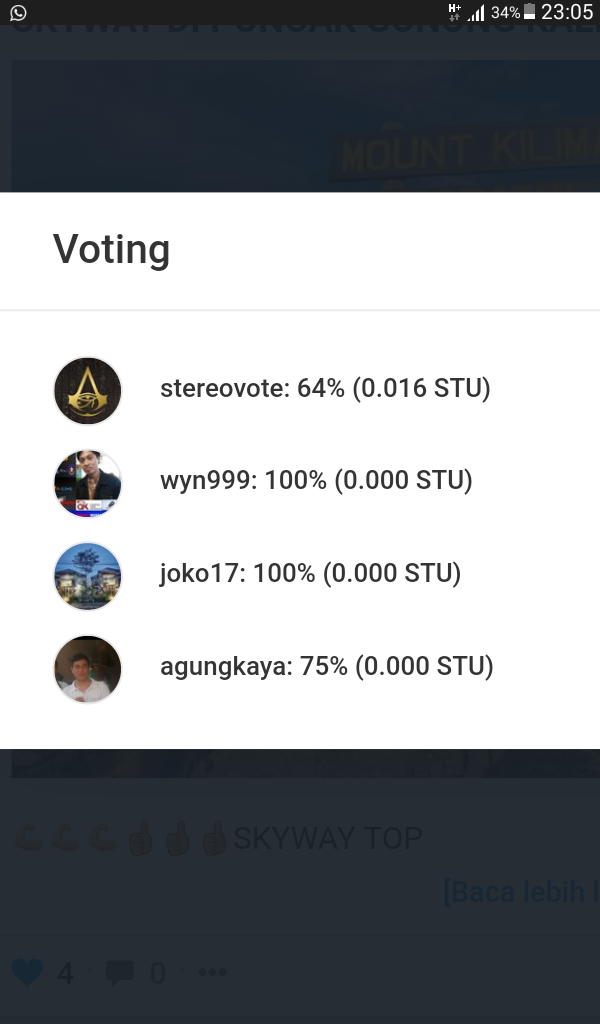The image size is (600, 1024).
Task: Tap joko17's building avatar
Action: [x=87, y=575]
